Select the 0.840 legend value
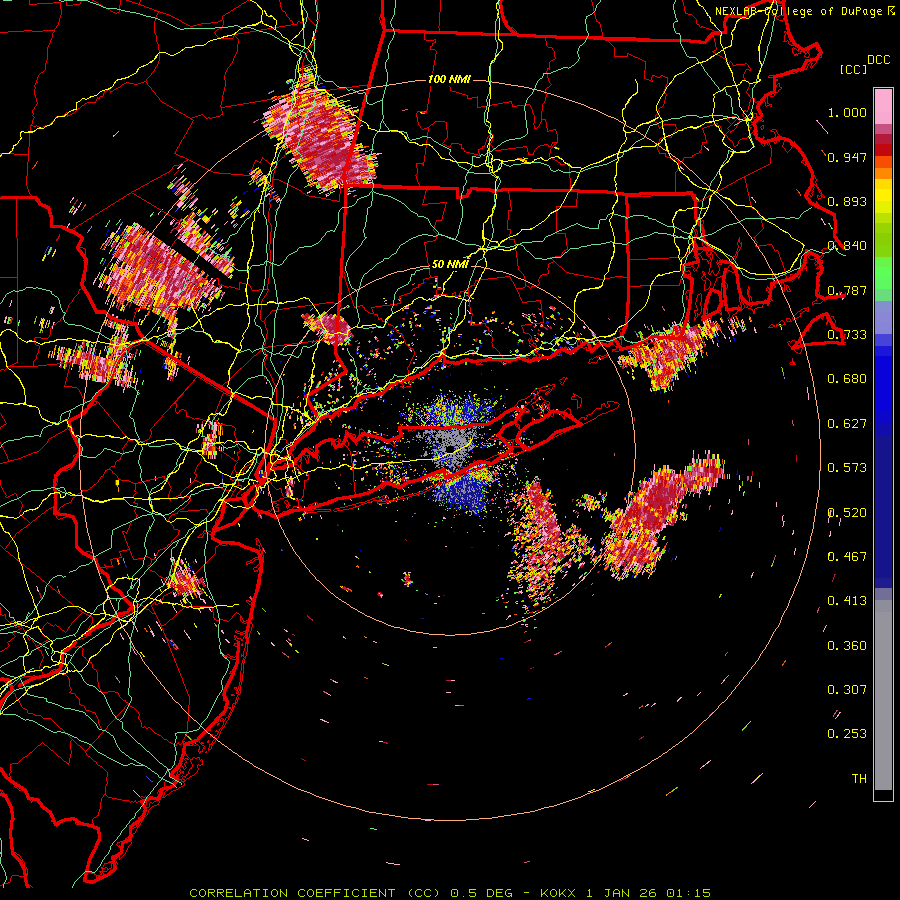This screenshot has height=900, width=900. point(847,246)
